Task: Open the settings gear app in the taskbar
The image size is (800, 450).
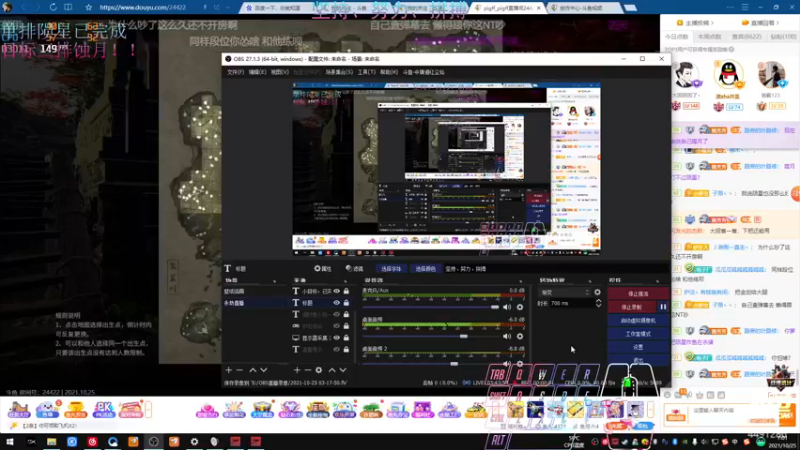Action: [194, 442]
